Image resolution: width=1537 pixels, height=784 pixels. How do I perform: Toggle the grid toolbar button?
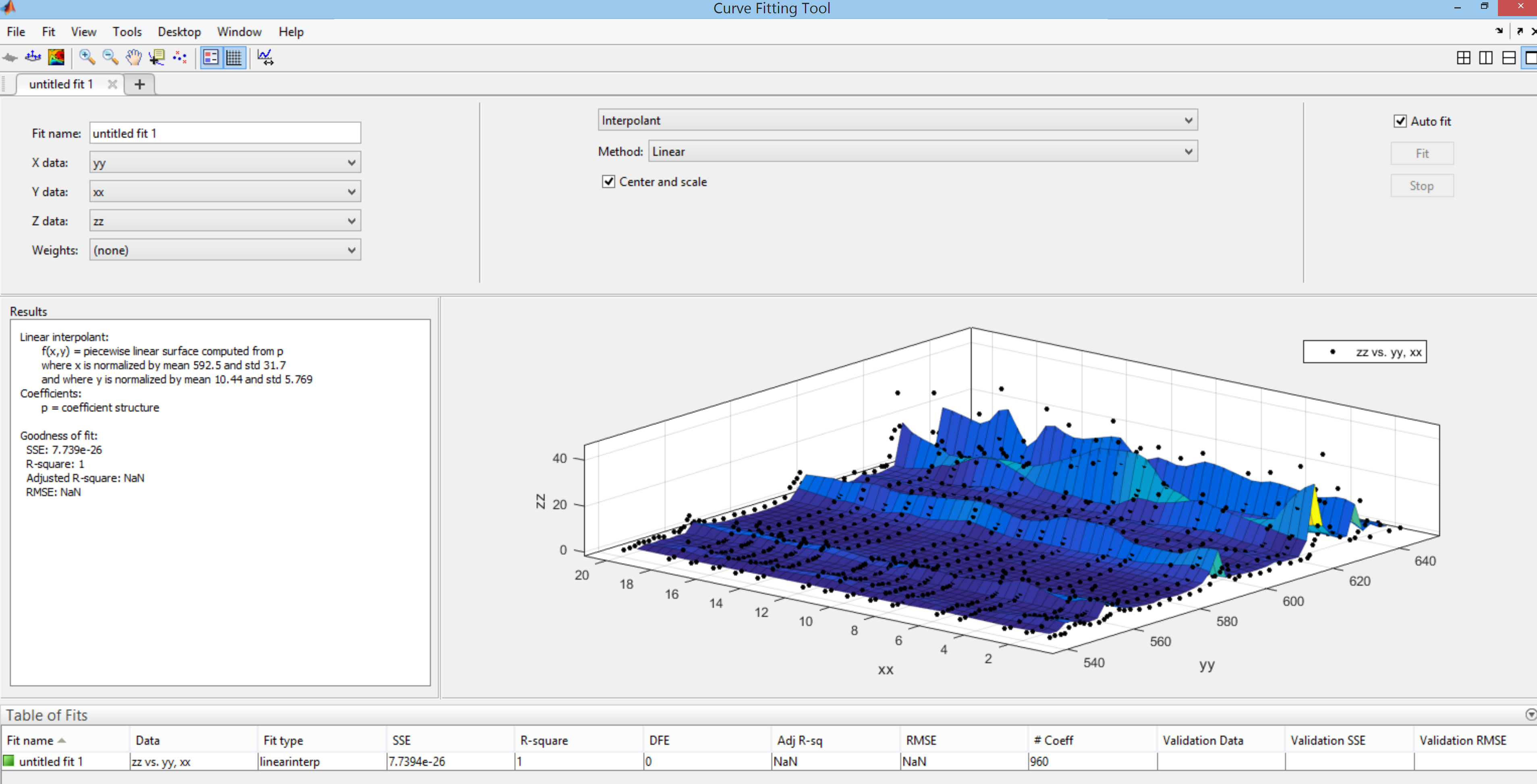click(x=234, y=57)
